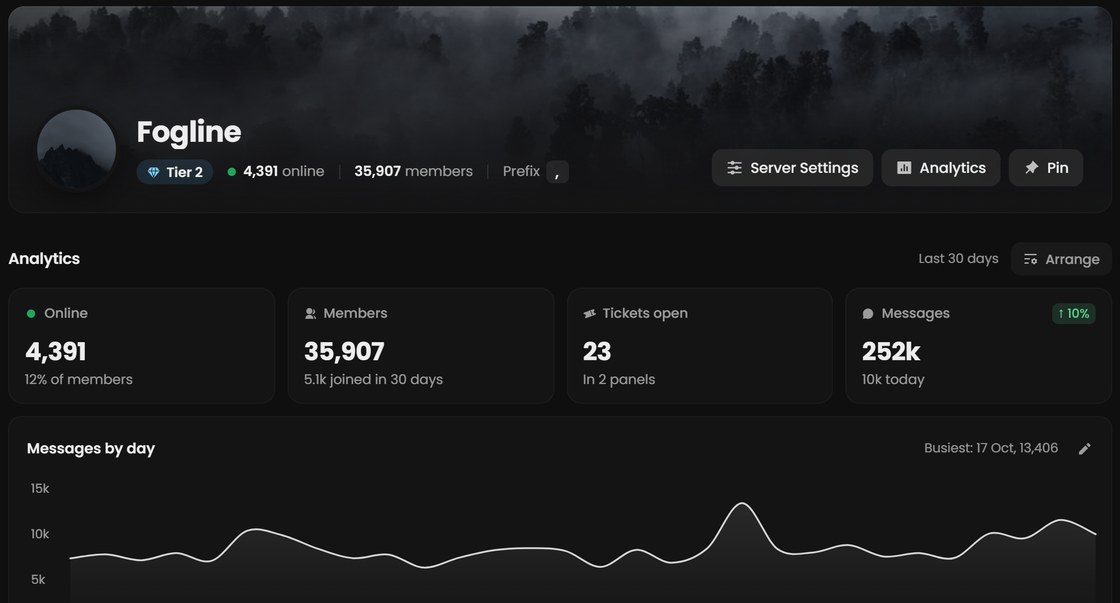Click the Prefix label
Image resolution: width=1120 pixels, height=603 pixels.
coord(521,171)
